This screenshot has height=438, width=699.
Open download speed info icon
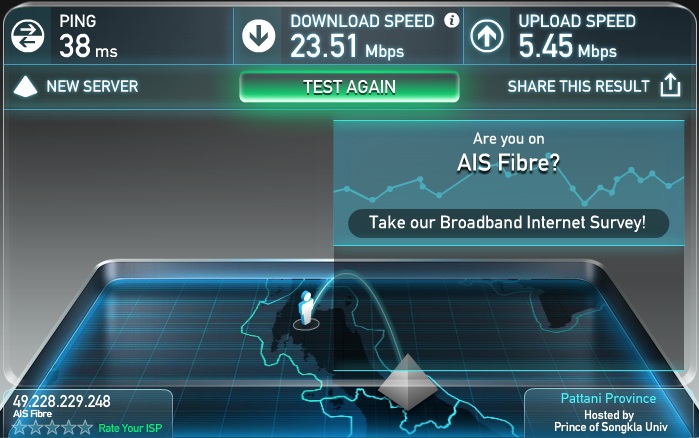coord(452,20)
